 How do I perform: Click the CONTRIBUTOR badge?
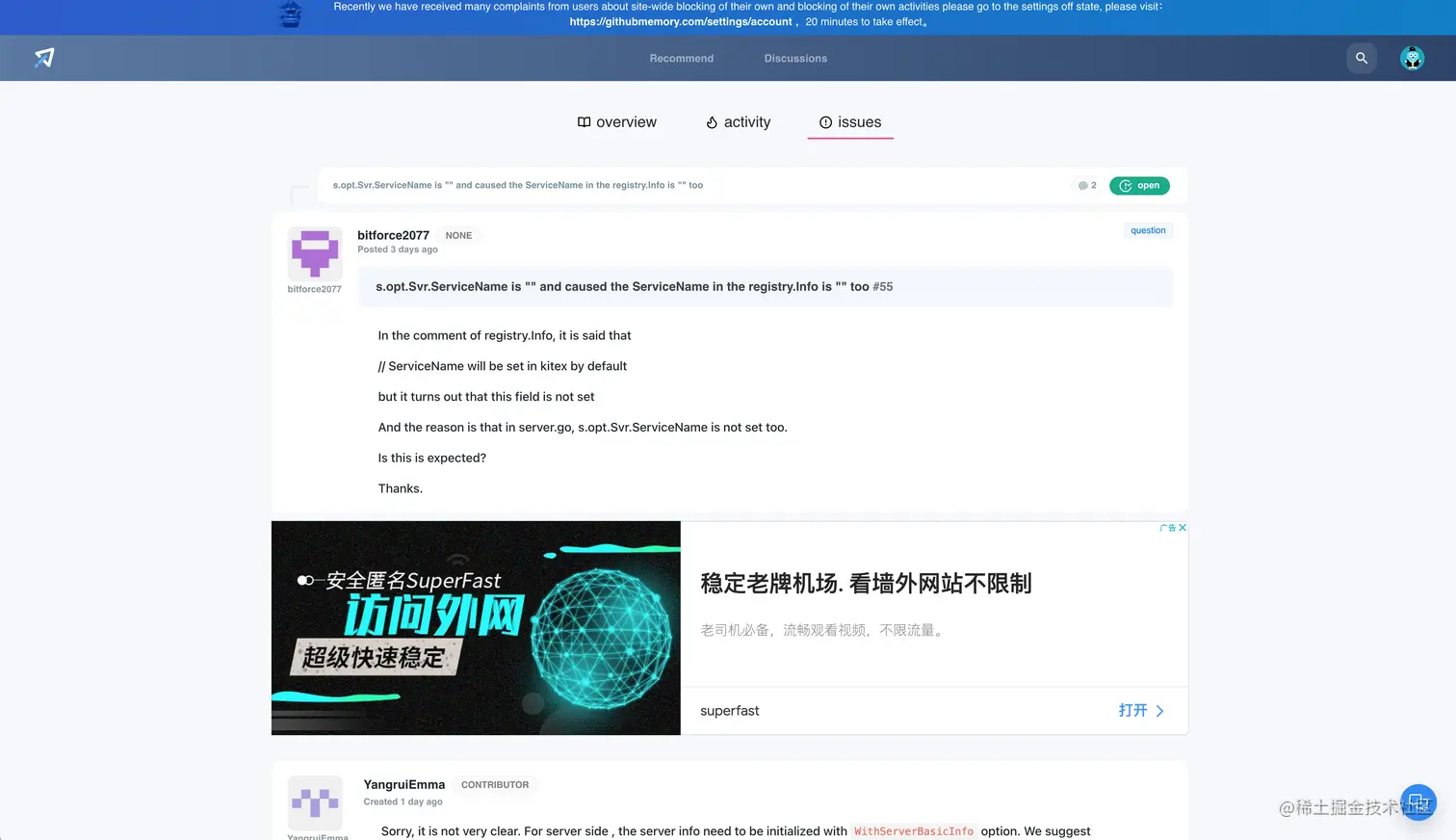point(495,785)
